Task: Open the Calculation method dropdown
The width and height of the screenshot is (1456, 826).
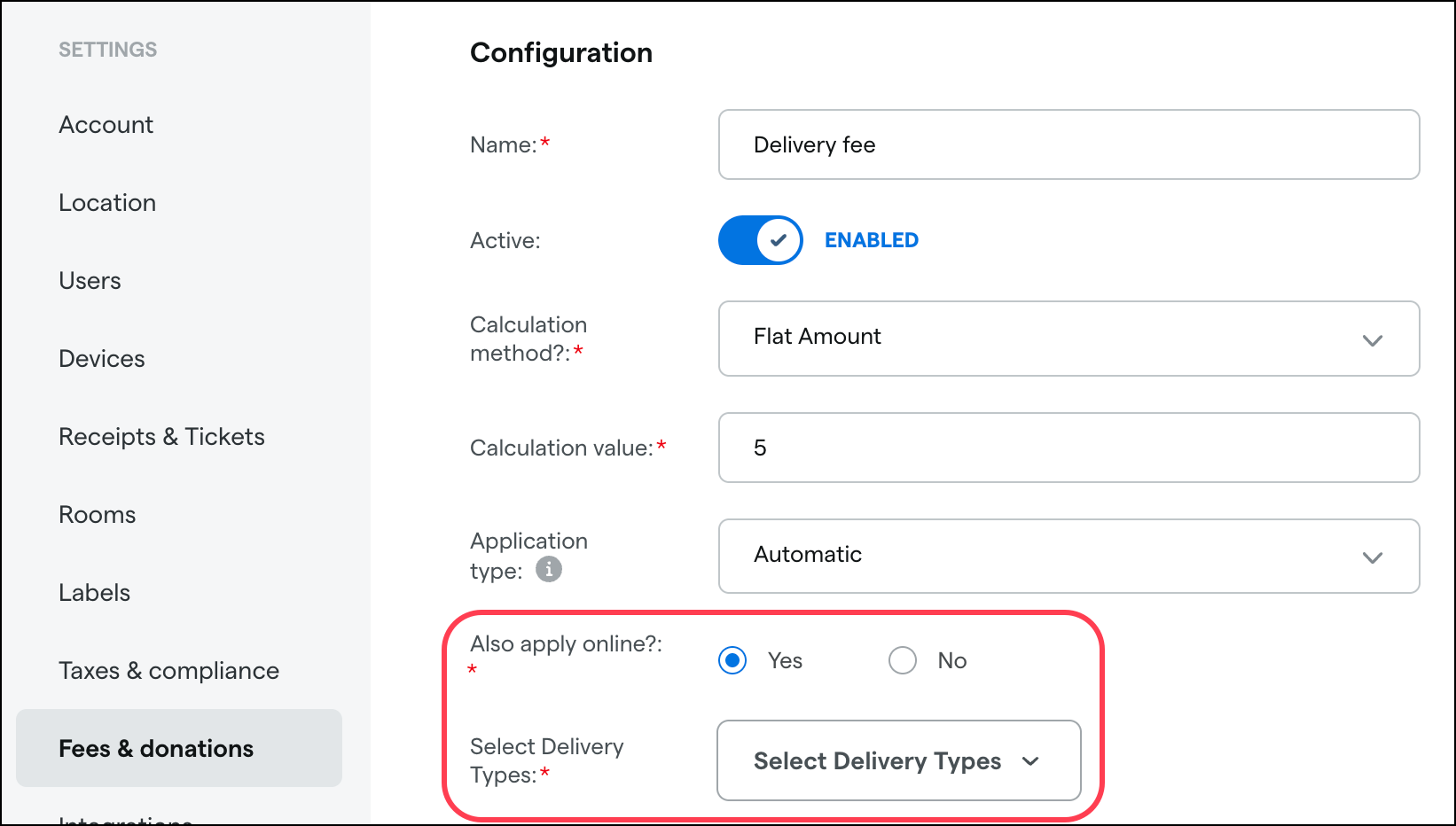Action: pyautogui.click(x=1068, y=338)
